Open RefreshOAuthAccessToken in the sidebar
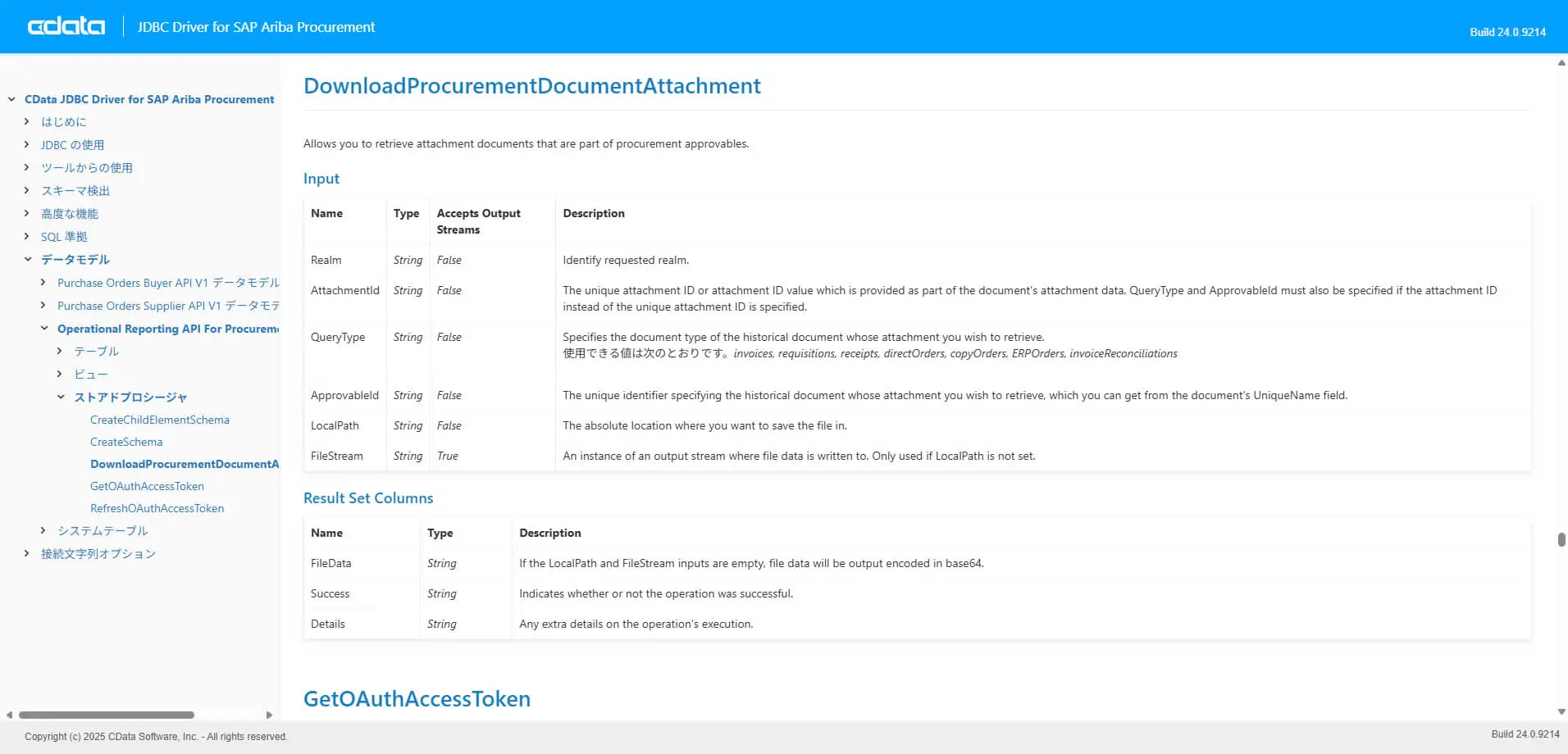The width and height of the screenshot is (1568, 754). tap(157, 508)
